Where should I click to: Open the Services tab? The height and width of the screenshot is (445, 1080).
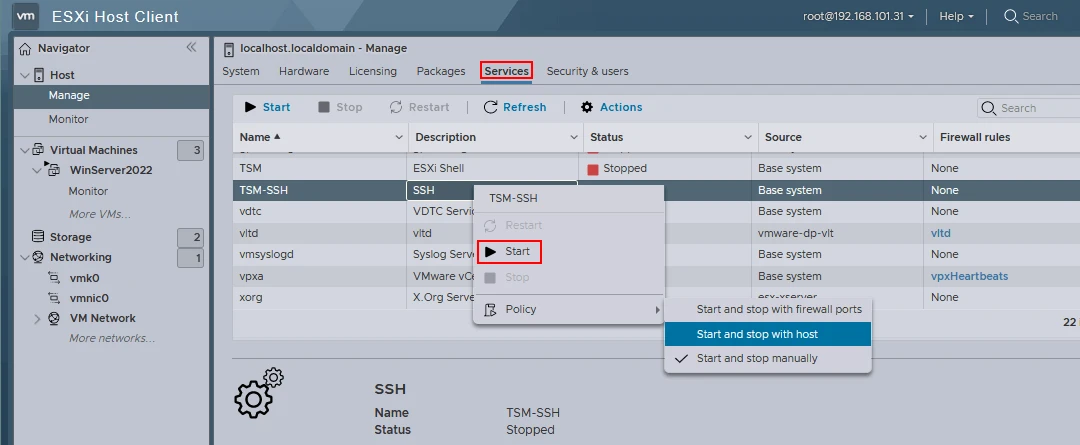[506, 71]
